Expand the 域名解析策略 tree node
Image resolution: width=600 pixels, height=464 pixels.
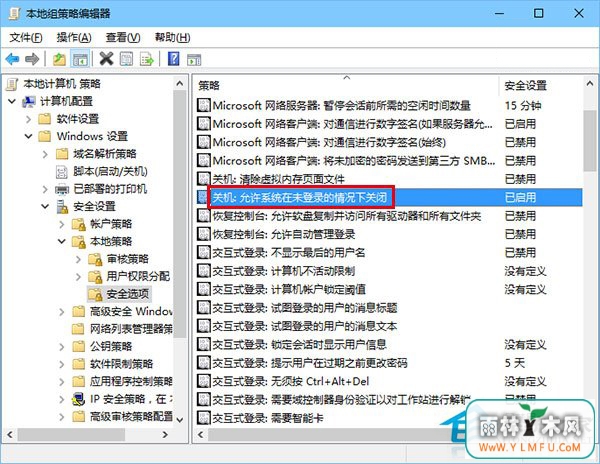tap(45, 154)
